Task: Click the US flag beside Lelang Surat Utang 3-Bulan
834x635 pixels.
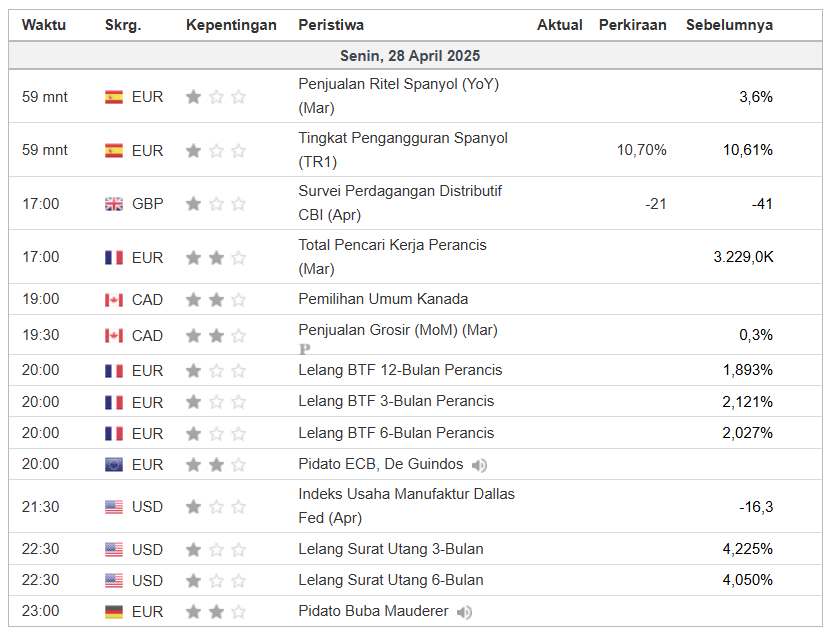Action: click(x=114, y=549)
